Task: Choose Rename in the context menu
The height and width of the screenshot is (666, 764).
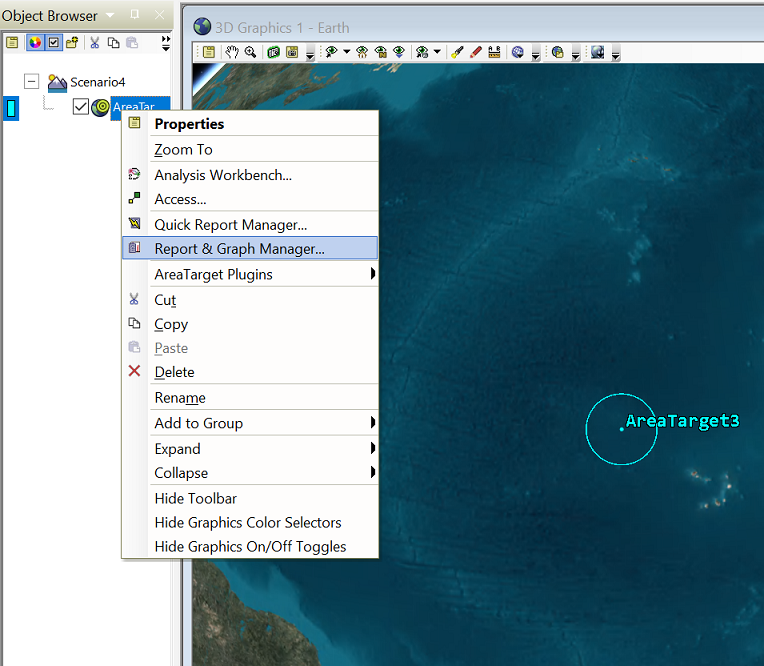Action: coord(250,398)
